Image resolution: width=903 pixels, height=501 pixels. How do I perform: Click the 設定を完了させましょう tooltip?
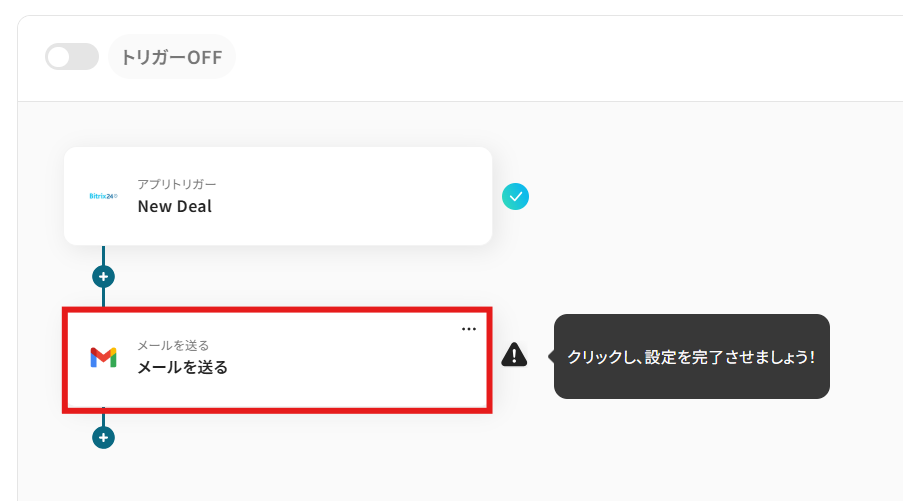[691, 357]
